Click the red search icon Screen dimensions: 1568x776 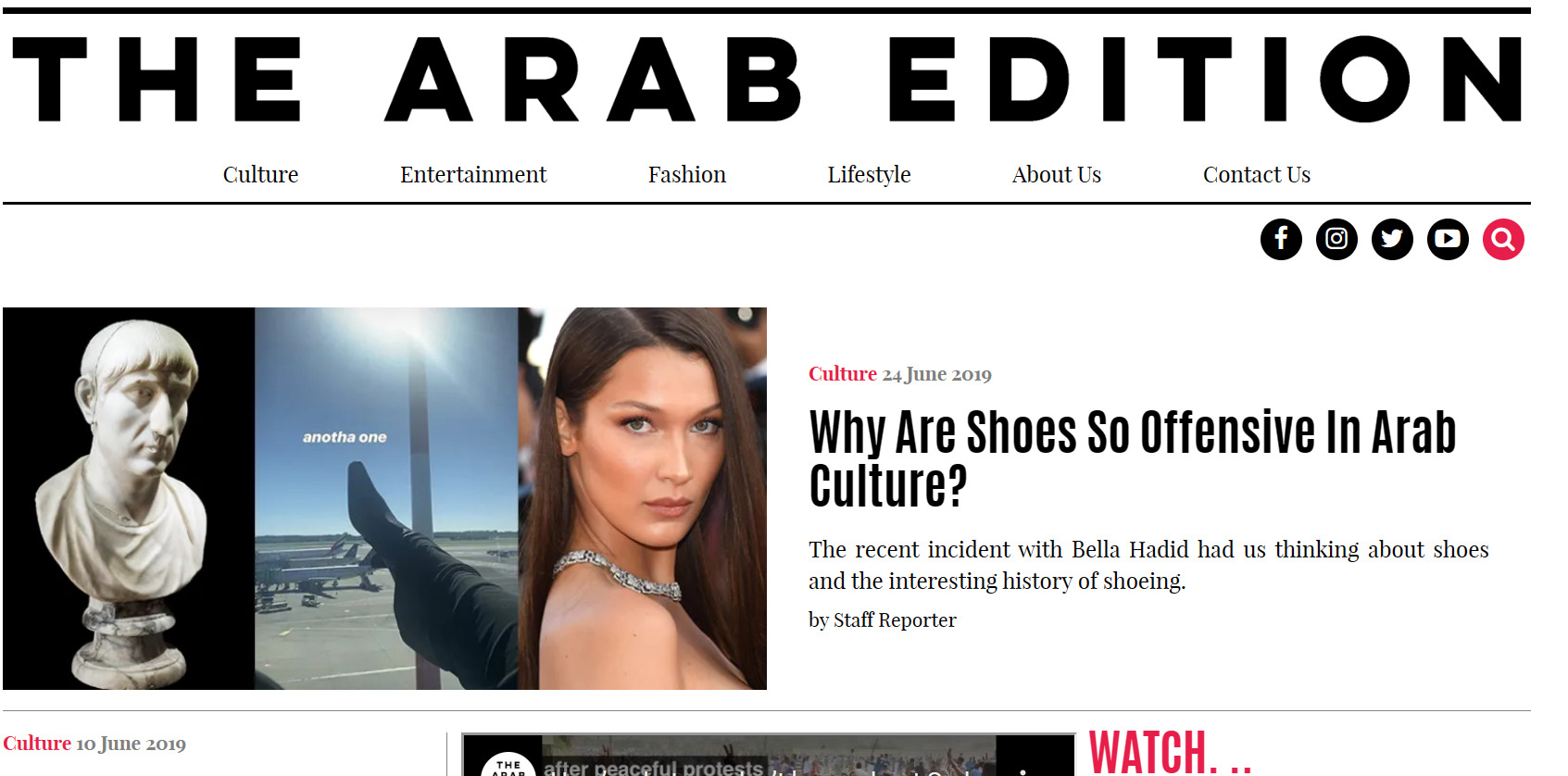pyautogui.click(x=1503, y=240)
